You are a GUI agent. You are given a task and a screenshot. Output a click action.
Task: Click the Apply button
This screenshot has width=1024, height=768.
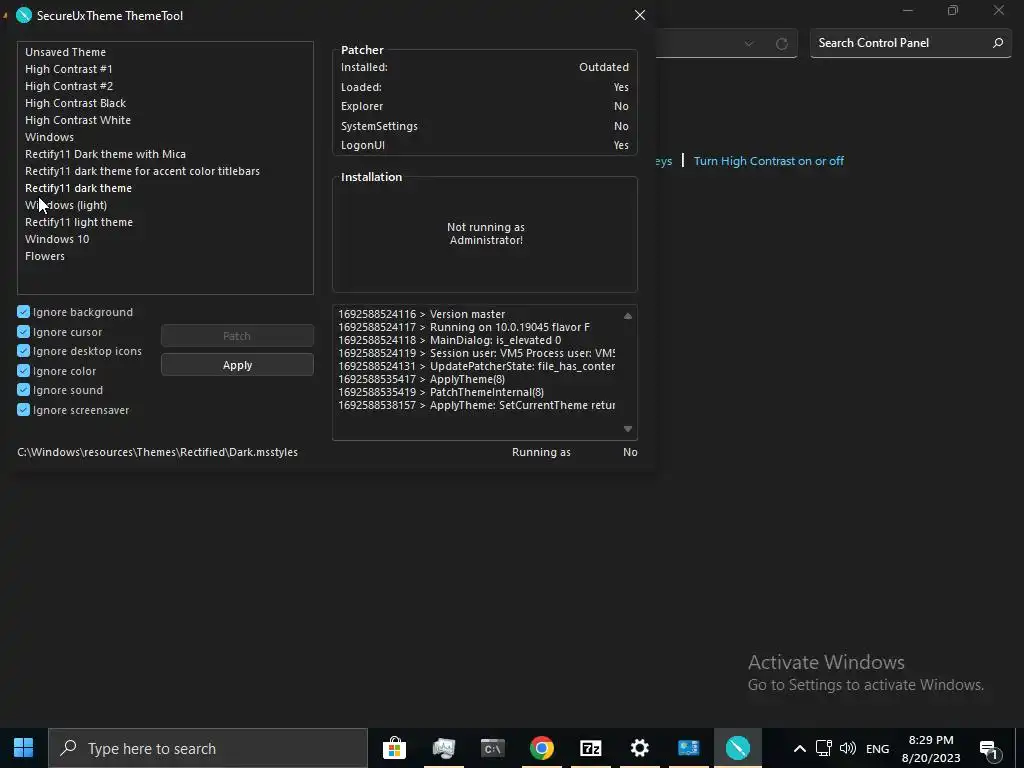point(237,365)
